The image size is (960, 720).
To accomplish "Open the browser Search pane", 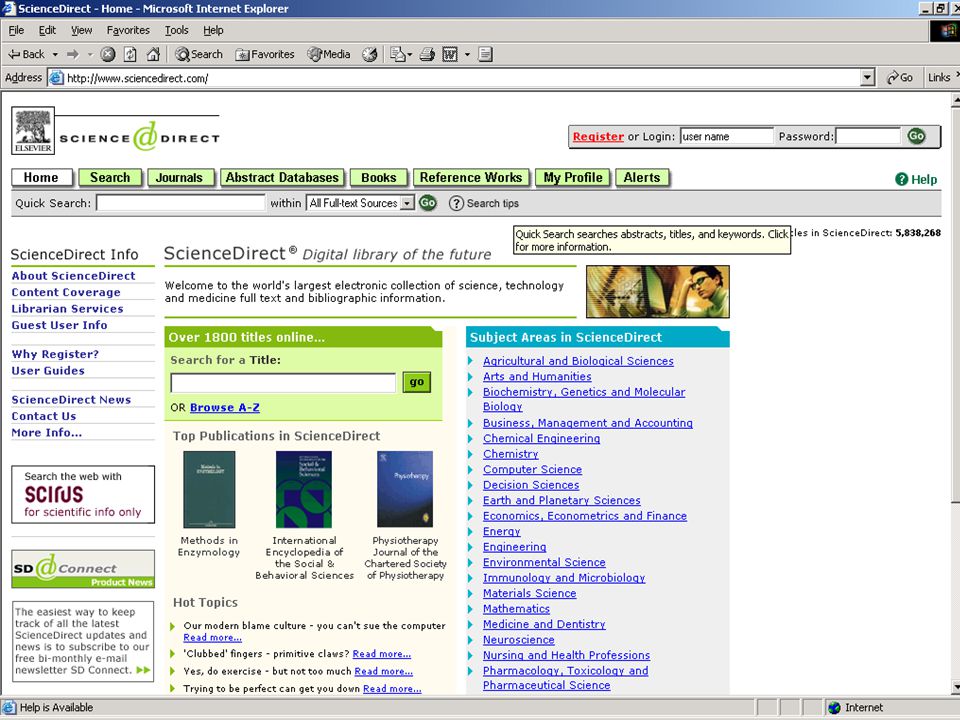I will (198, 54).
